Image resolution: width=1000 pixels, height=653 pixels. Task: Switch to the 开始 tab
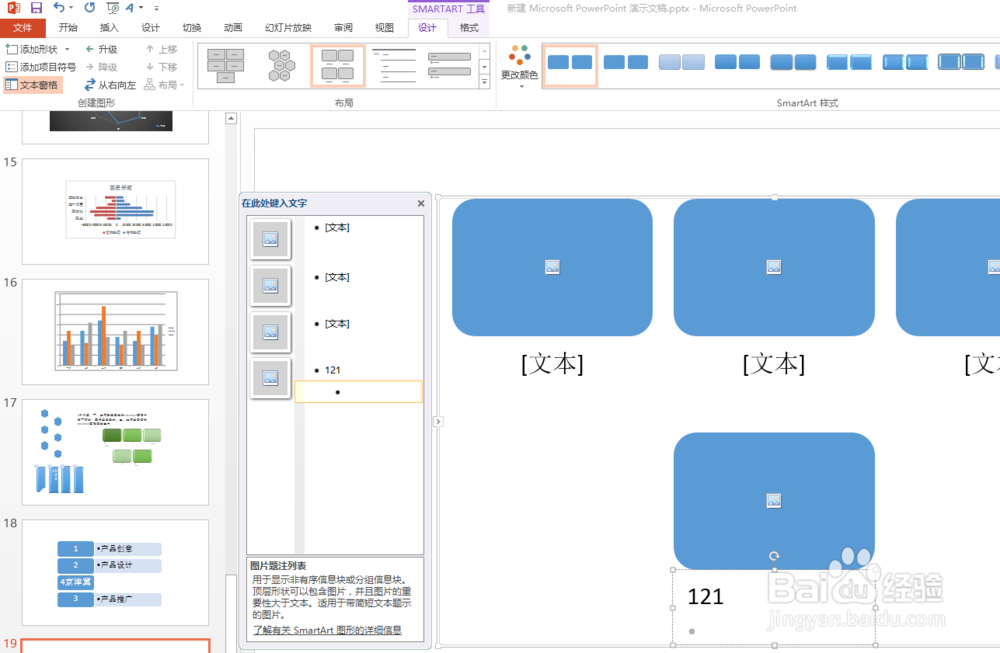point(68,27)
